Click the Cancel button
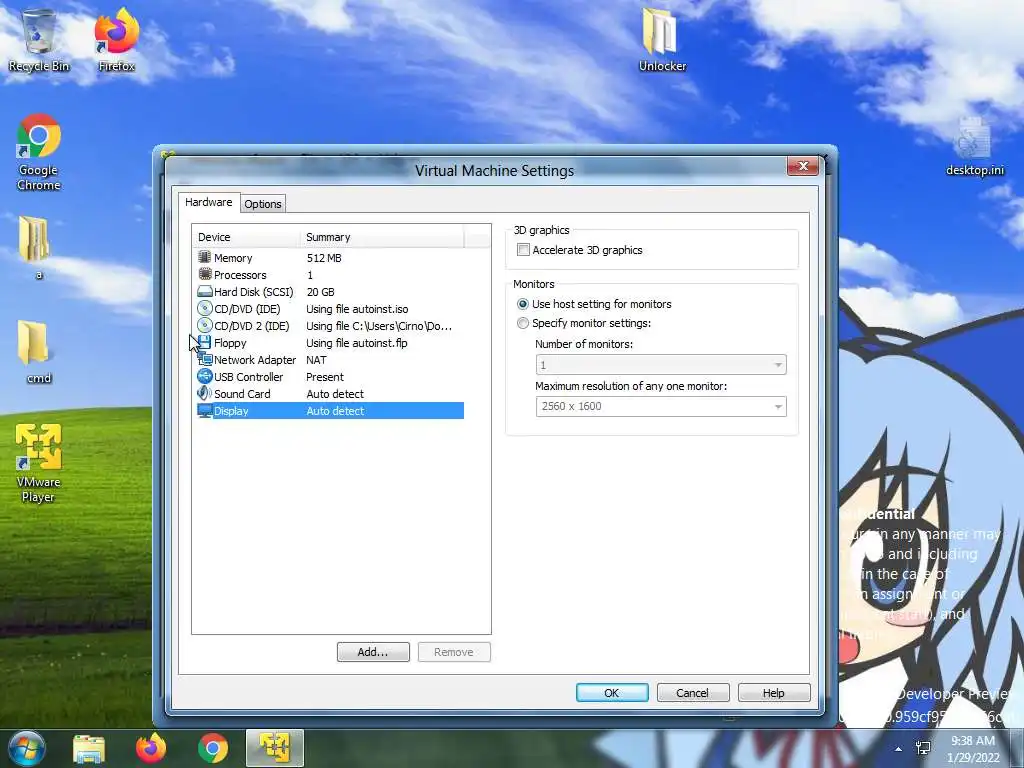Screen dimensions: 1024x768 coord(692,693)
